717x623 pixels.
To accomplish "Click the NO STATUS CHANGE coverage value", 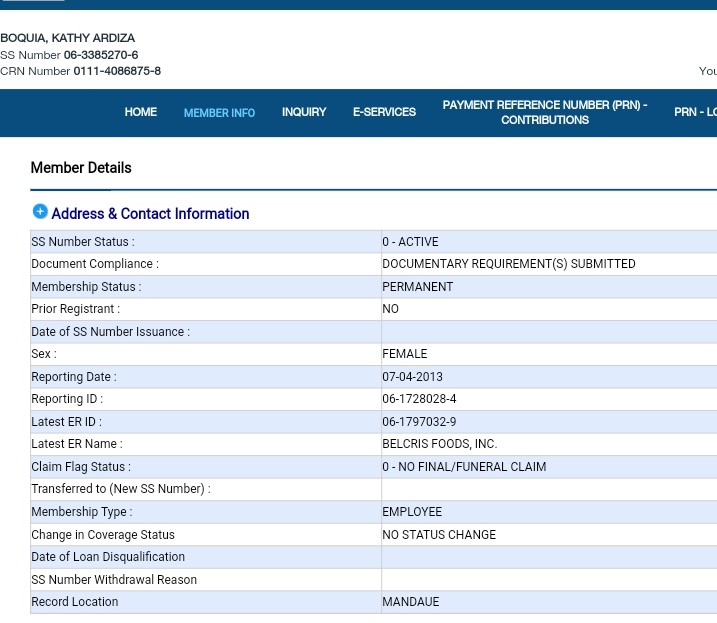I will 439,535.
